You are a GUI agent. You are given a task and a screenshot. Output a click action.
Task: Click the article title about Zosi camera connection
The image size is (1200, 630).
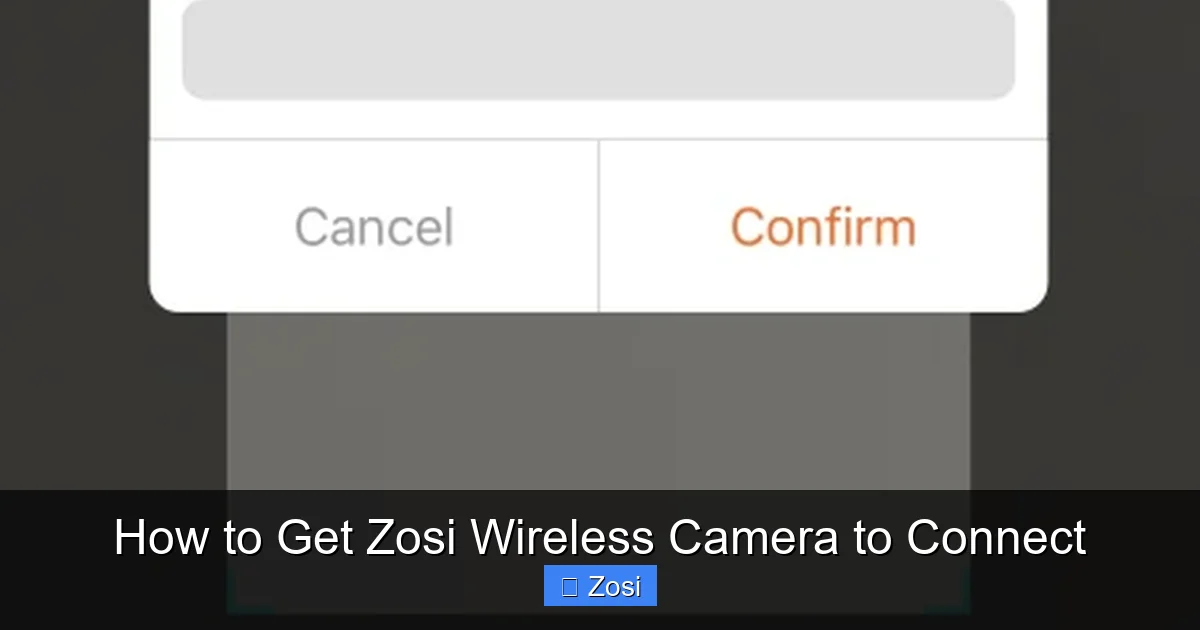pyautogui.click(x=600, y=537)
